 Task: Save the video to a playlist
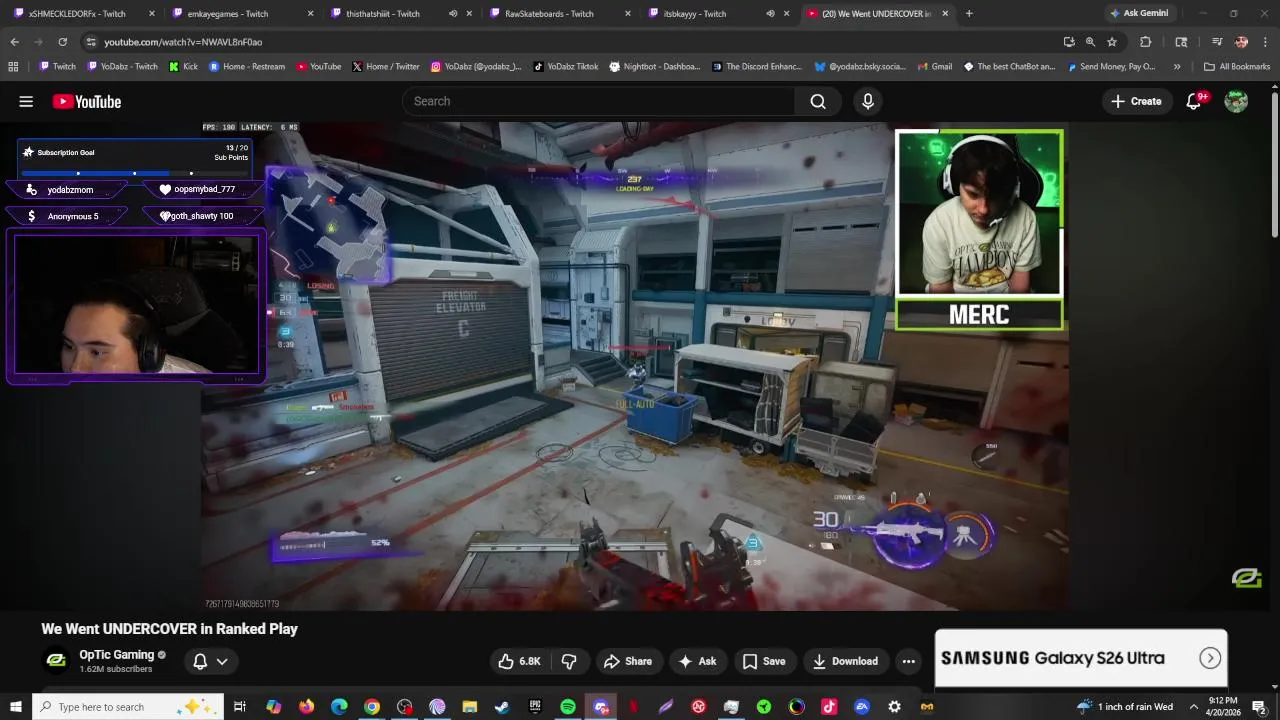pyautogui.click(x=764, y=661)
